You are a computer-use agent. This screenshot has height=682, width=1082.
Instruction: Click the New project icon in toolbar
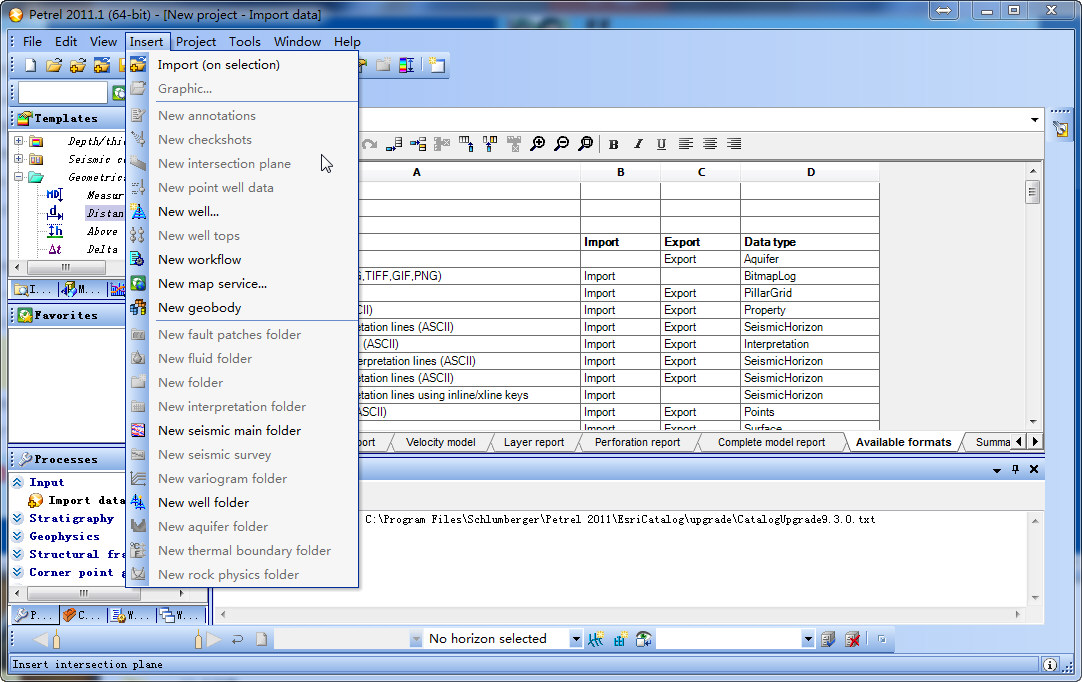click(x=30, y=65)
